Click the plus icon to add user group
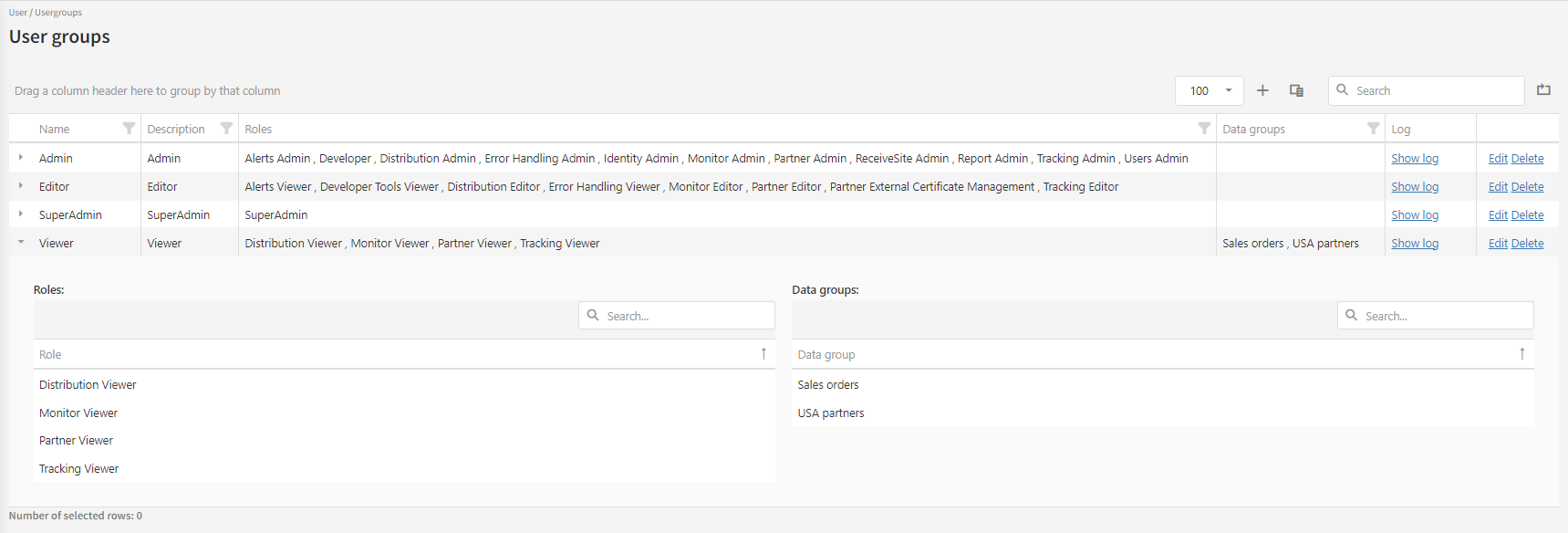 coord(1262,90)
